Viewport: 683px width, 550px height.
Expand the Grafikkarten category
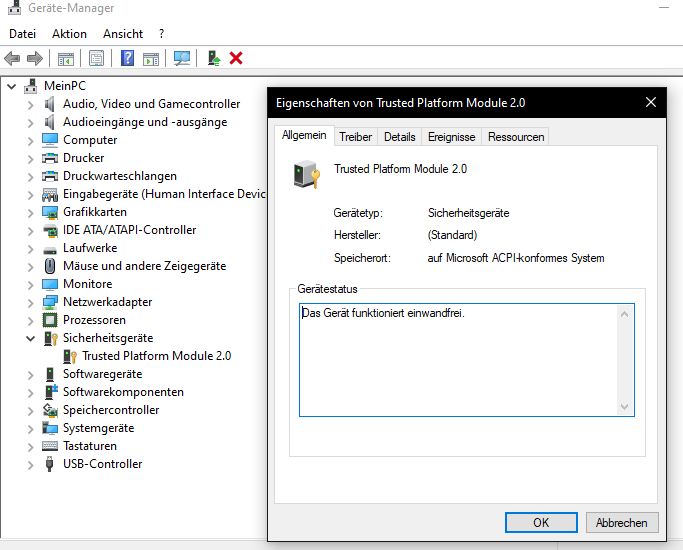pyautogui.click(x=30, y=213)
